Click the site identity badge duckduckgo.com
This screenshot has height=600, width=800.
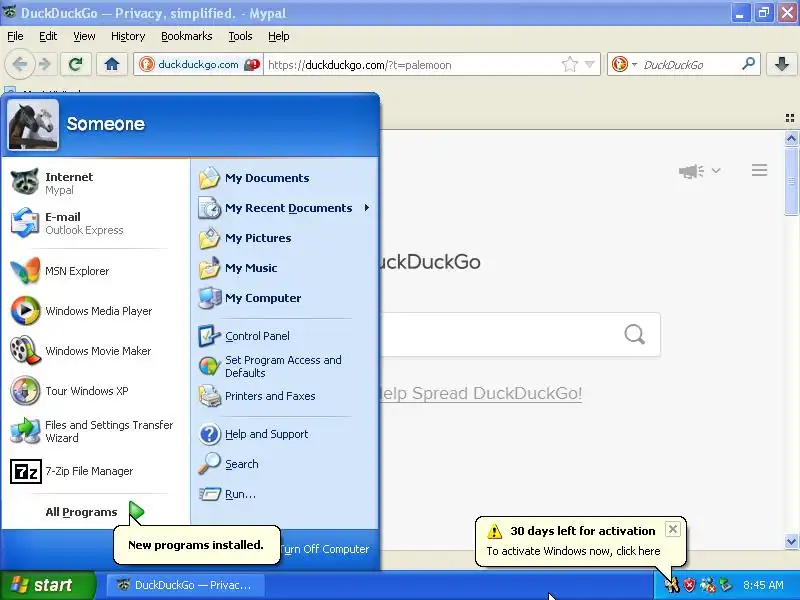point(199,65)
